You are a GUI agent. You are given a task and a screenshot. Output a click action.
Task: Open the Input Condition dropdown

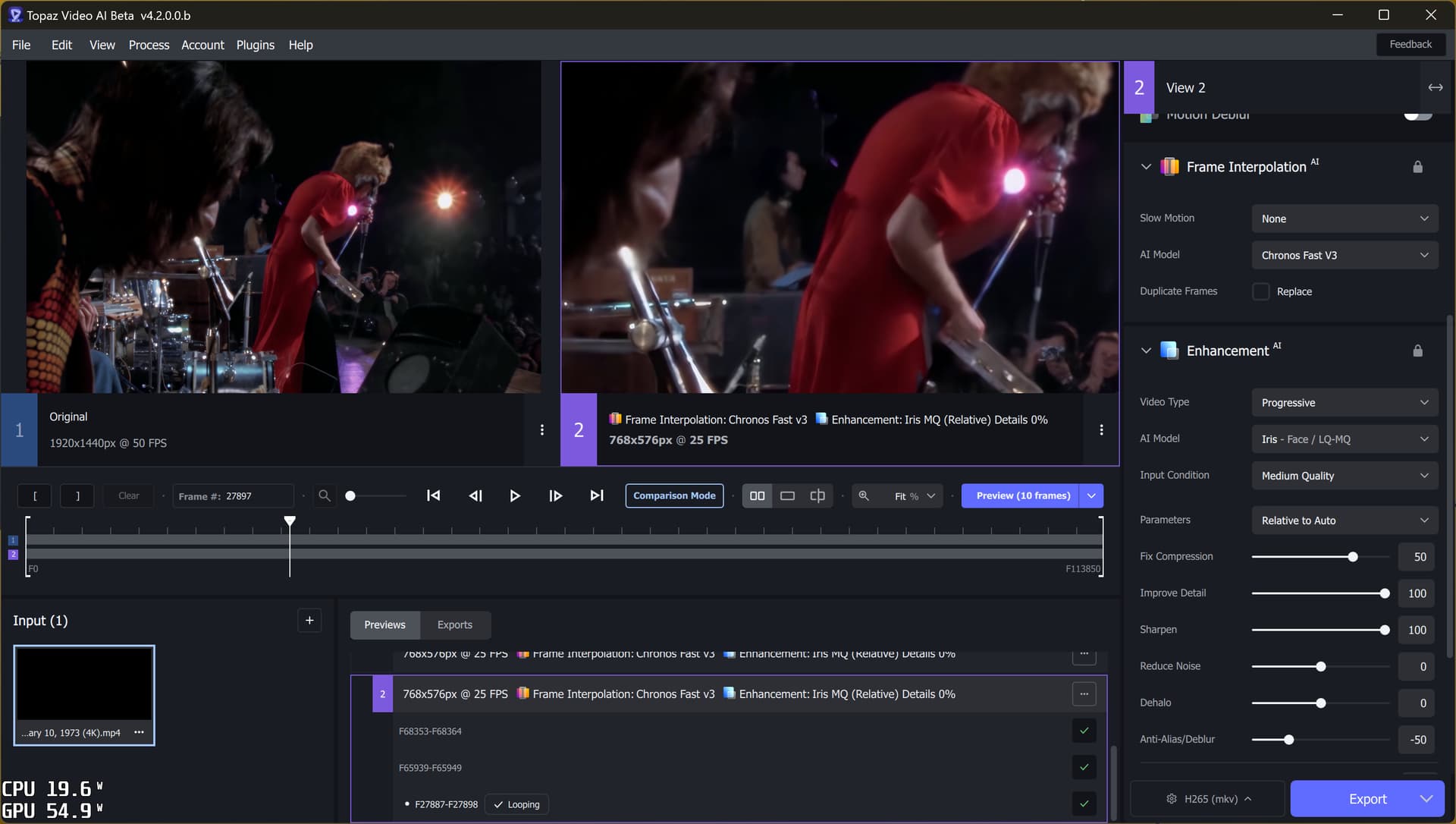(1344, 476)
